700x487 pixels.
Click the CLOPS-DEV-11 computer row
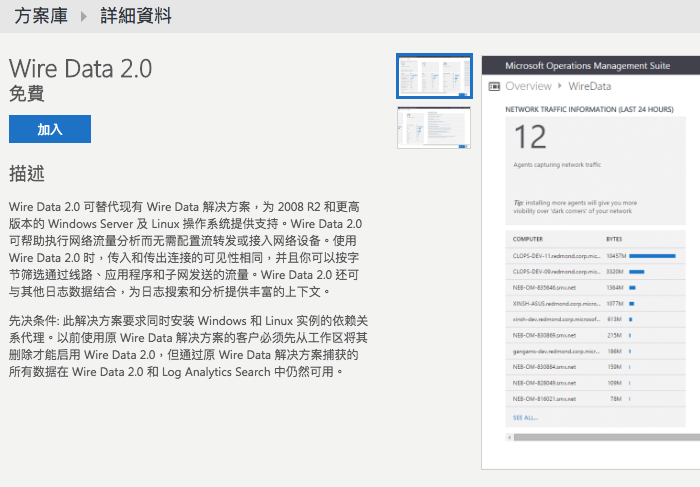pyautogui.click(x=595, y=256)
